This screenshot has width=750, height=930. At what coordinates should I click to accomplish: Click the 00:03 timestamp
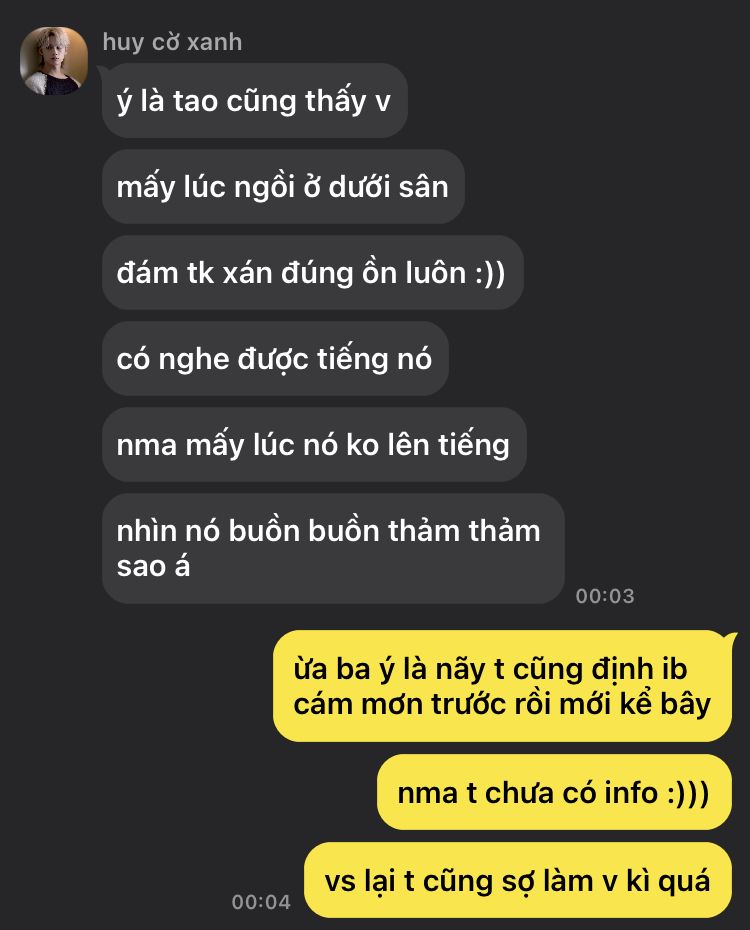[x=605, y=595]
